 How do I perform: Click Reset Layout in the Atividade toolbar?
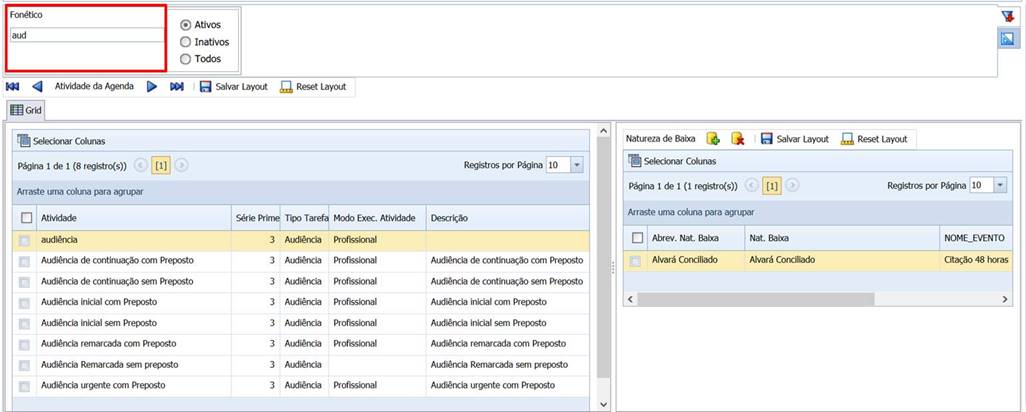313,86
